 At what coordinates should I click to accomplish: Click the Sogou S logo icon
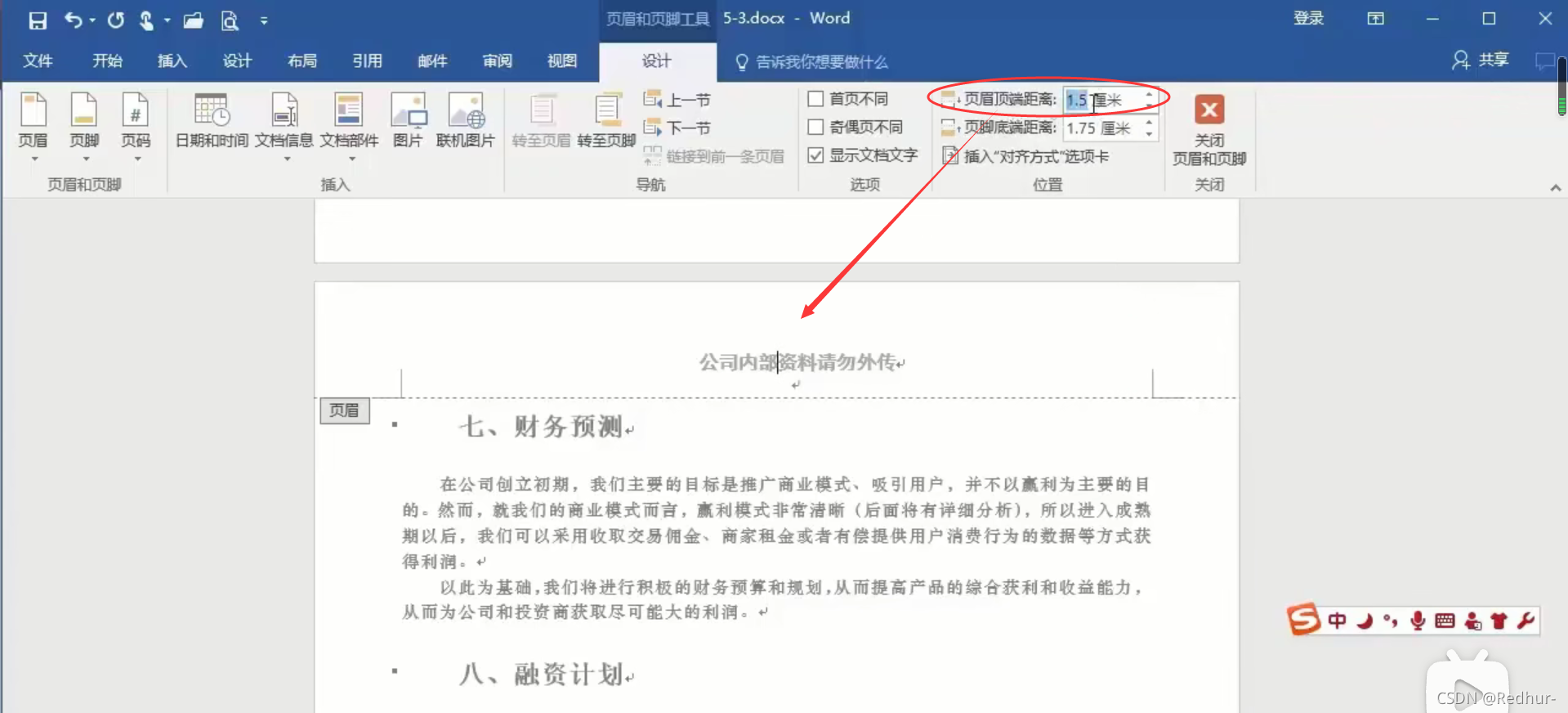pyautogui.click(x=1303, y=620)
